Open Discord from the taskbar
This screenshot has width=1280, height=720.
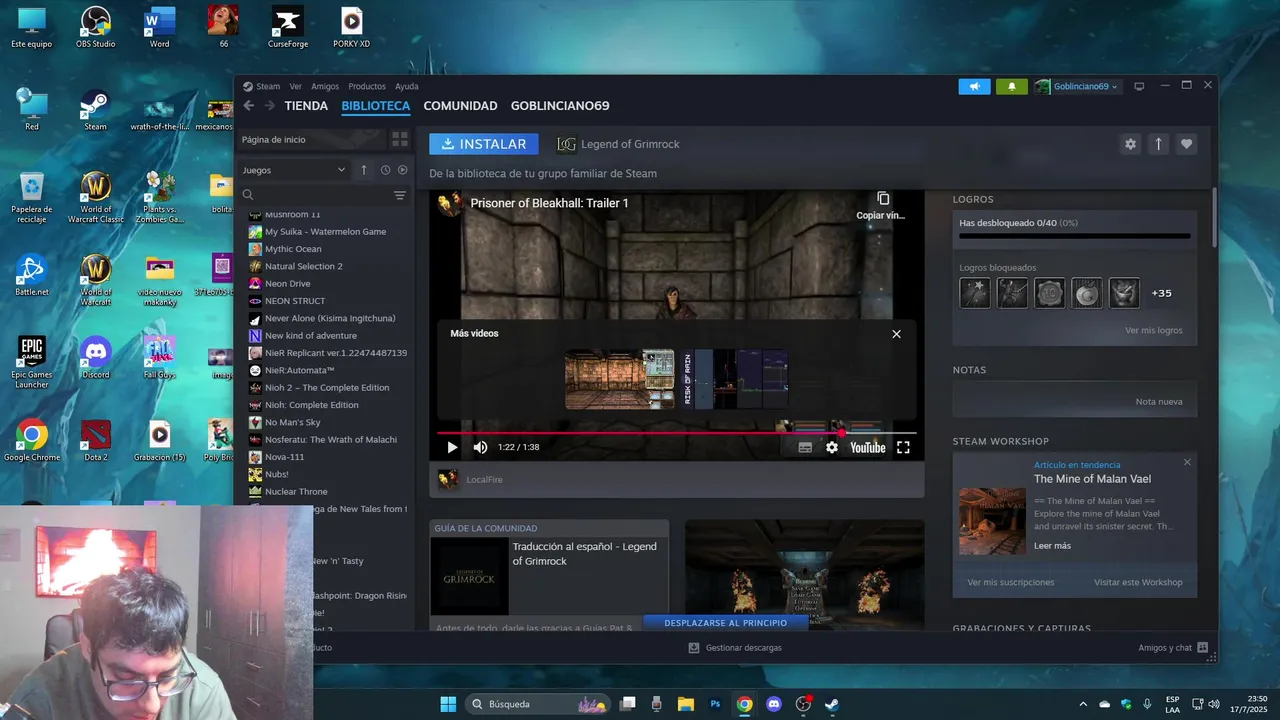(773, 704)
